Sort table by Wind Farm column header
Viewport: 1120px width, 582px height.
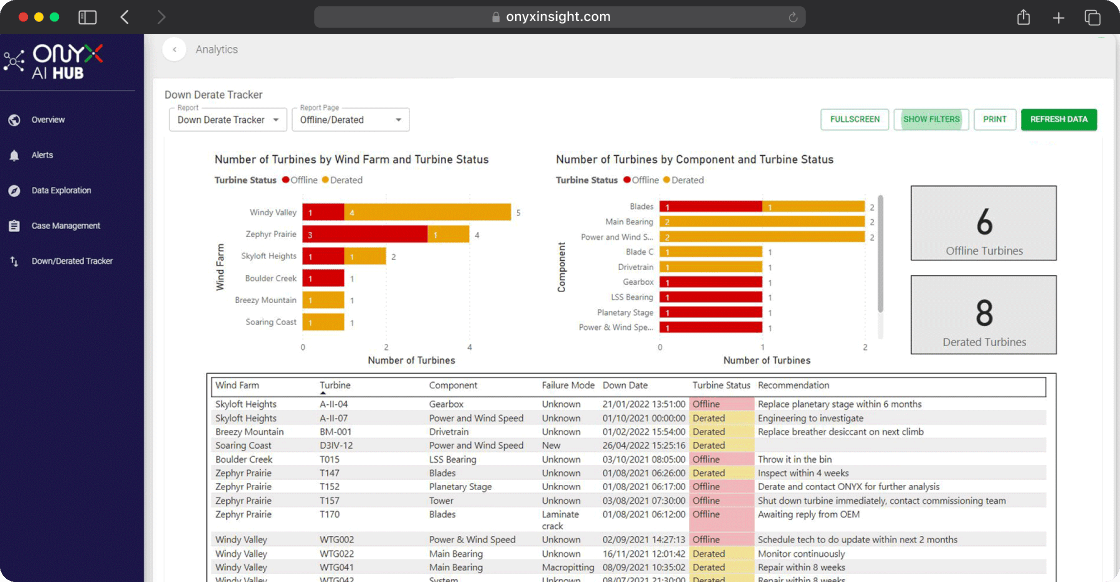tap(237, 386)
